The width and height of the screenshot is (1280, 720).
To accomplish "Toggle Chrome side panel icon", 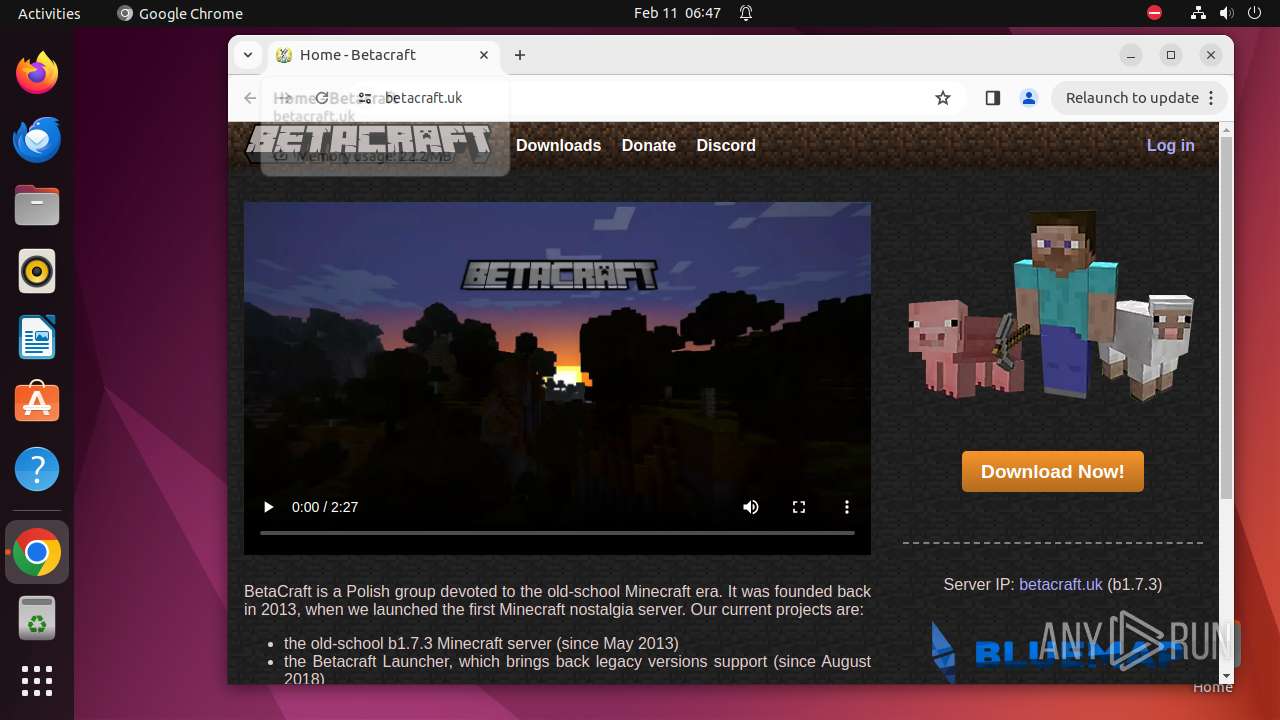I will 992,98.
